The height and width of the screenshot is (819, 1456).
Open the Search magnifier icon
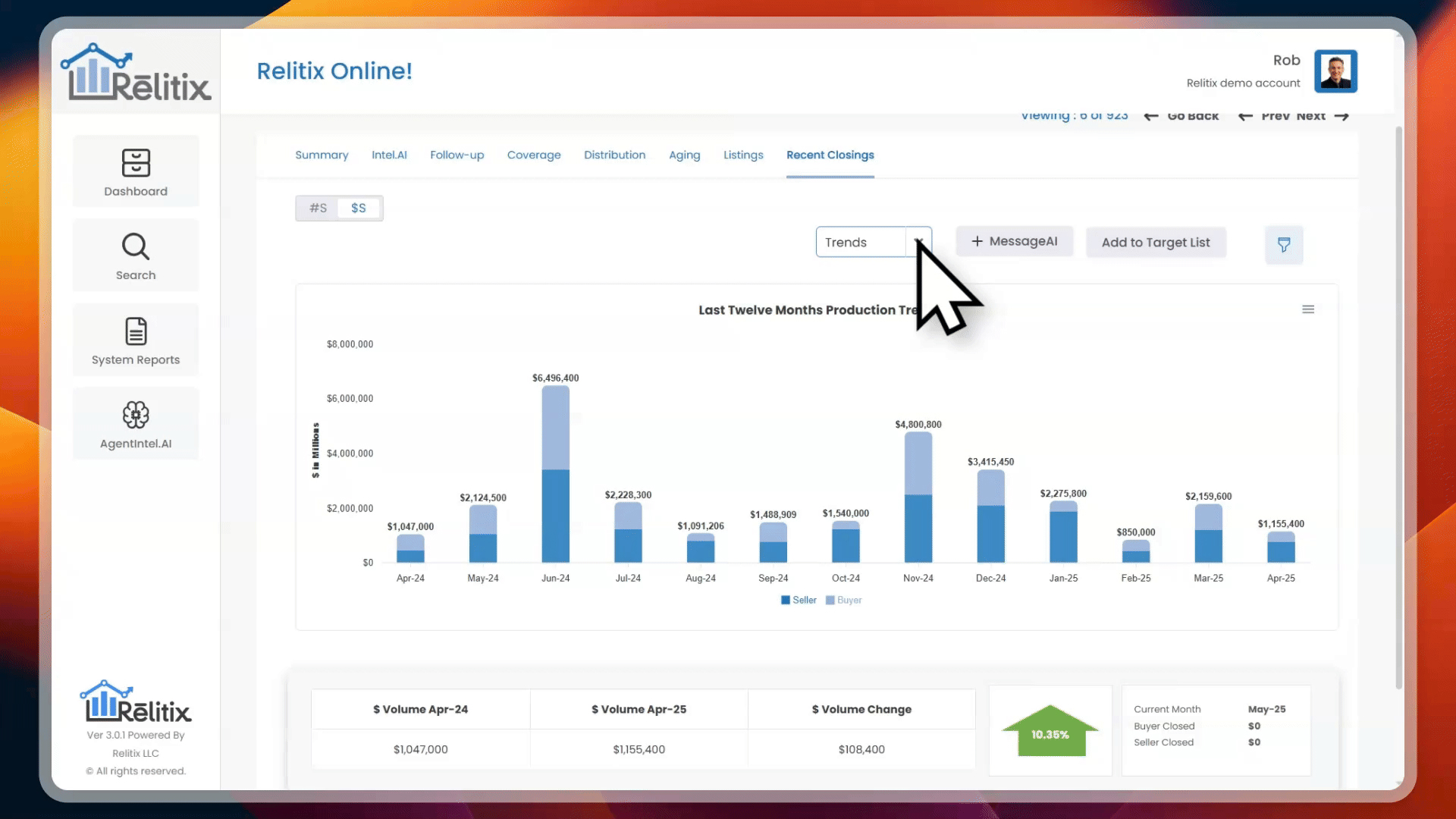pos(136,246)
